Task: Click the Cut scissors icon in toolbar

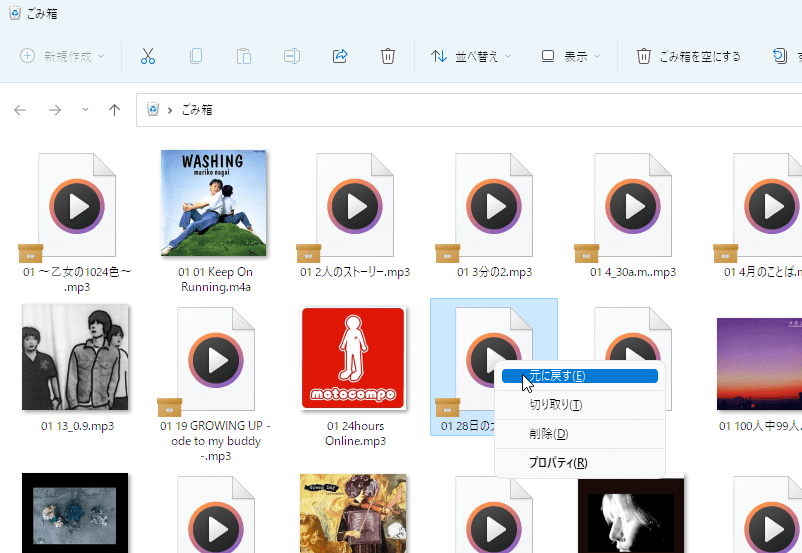Action: (x=148, y=56)
